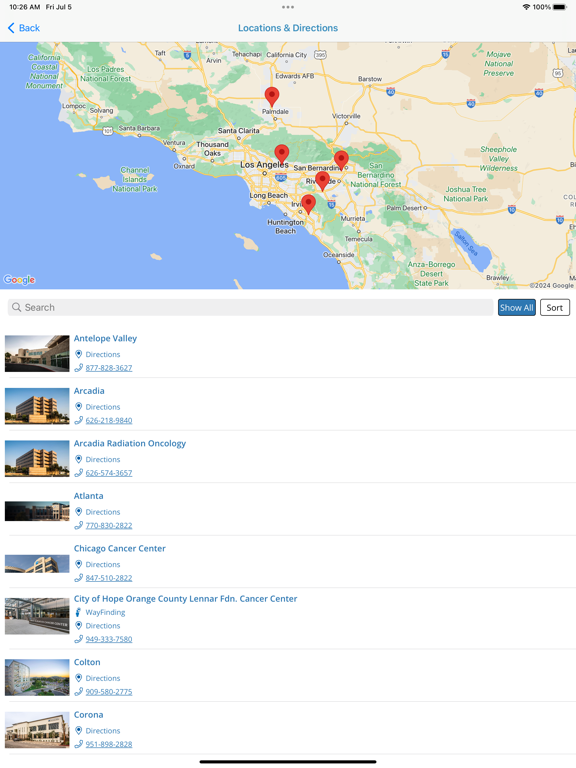Image resolution: width=576 pixels, height=768 pixels.
Task: Tap the Back chevron icon
Action: (x=11, y=28)
